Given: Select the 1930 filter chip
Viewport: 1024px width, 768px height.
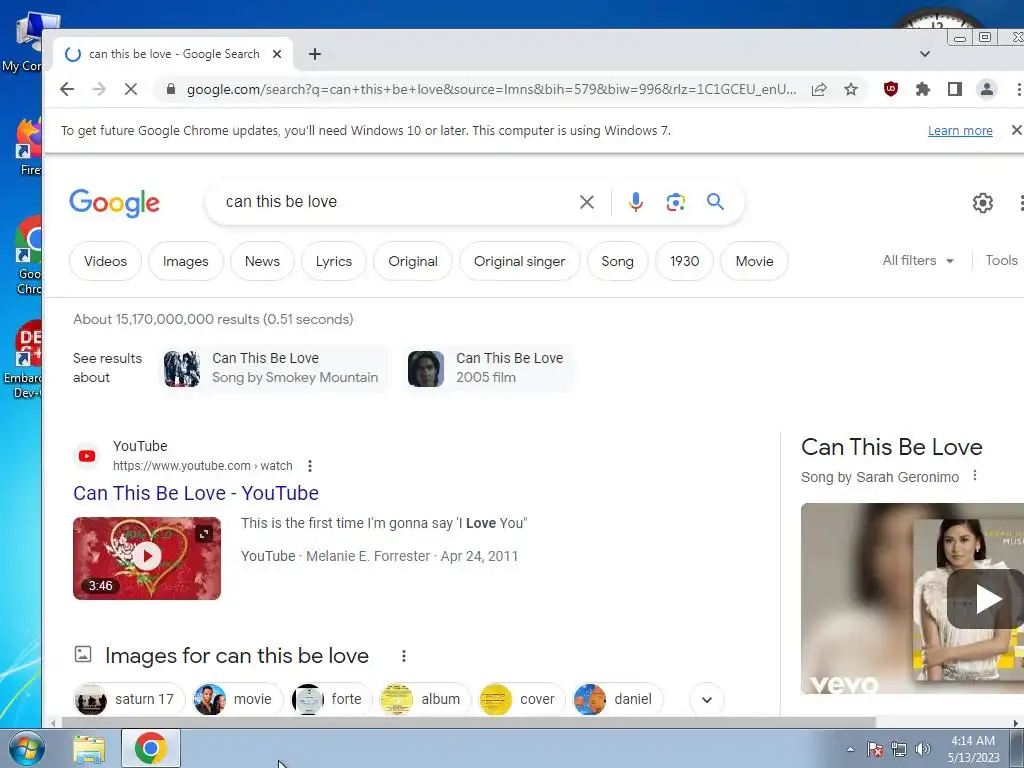Looking at the screenshot, I should pos(684,261).
